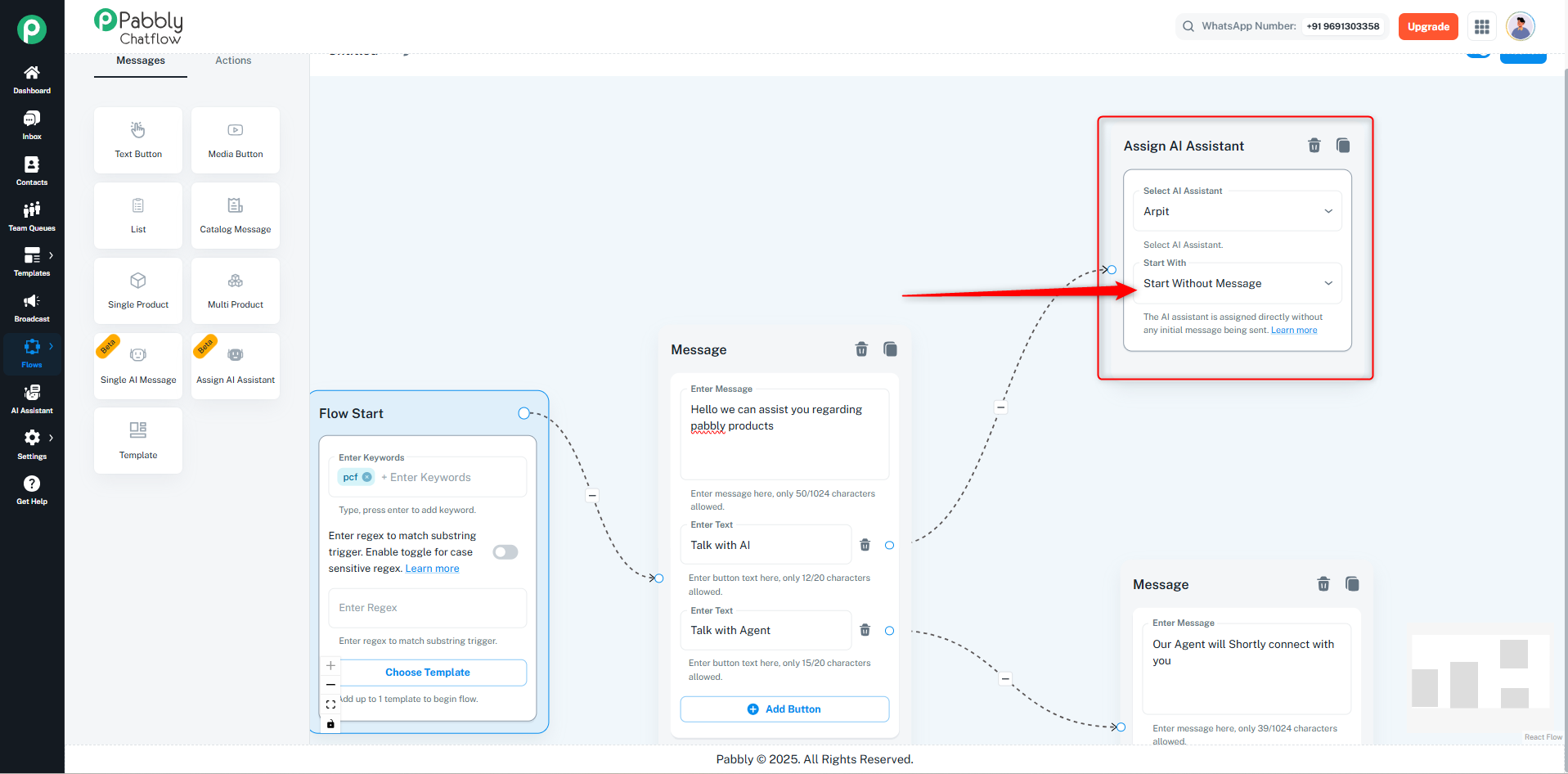Switch to the Messages tab
The width and height of the screenshot is (1568, 774).
pos(141,61)
